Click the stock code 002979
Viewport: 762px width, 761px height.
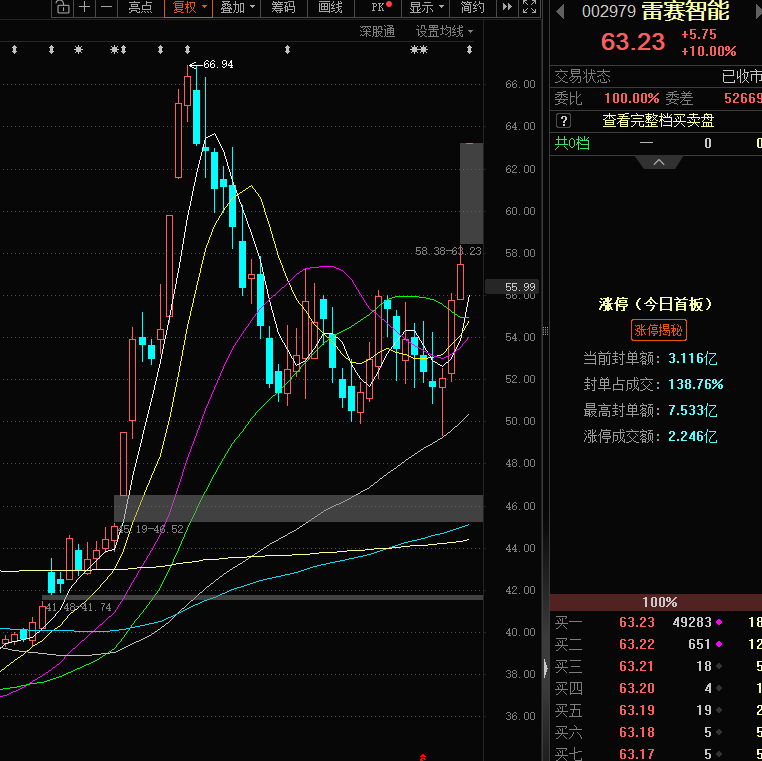point(609,11)
